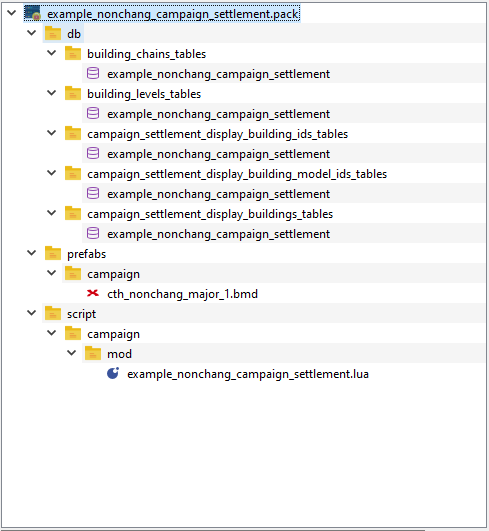The width and height of the screenshot is (489, 531).
Task: Select cth_nonchang_major_1.bmd file
Action: tap(182, 294)
